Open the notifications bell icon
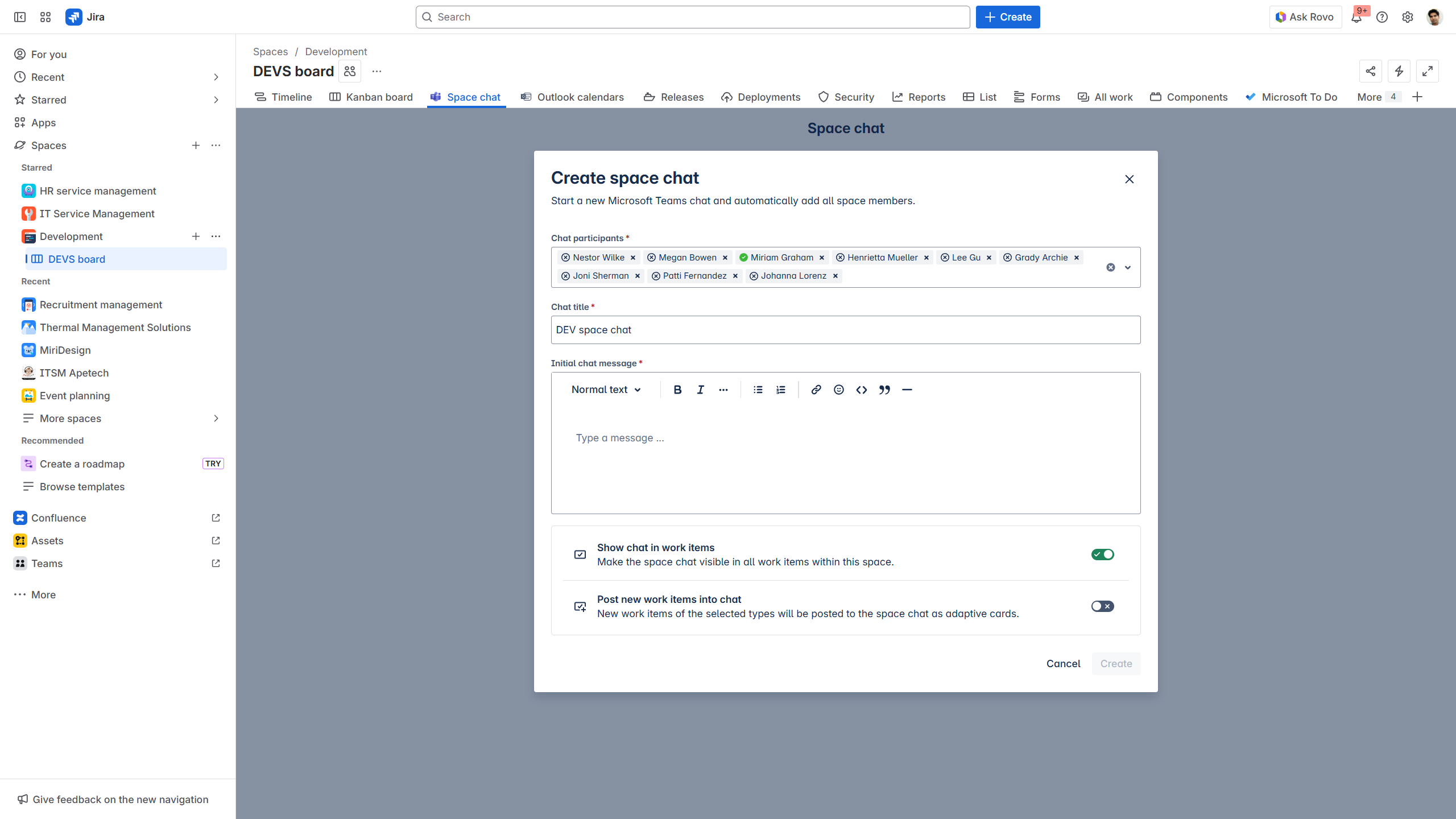Screen dimensions: 1456x819 [1356, 17]
